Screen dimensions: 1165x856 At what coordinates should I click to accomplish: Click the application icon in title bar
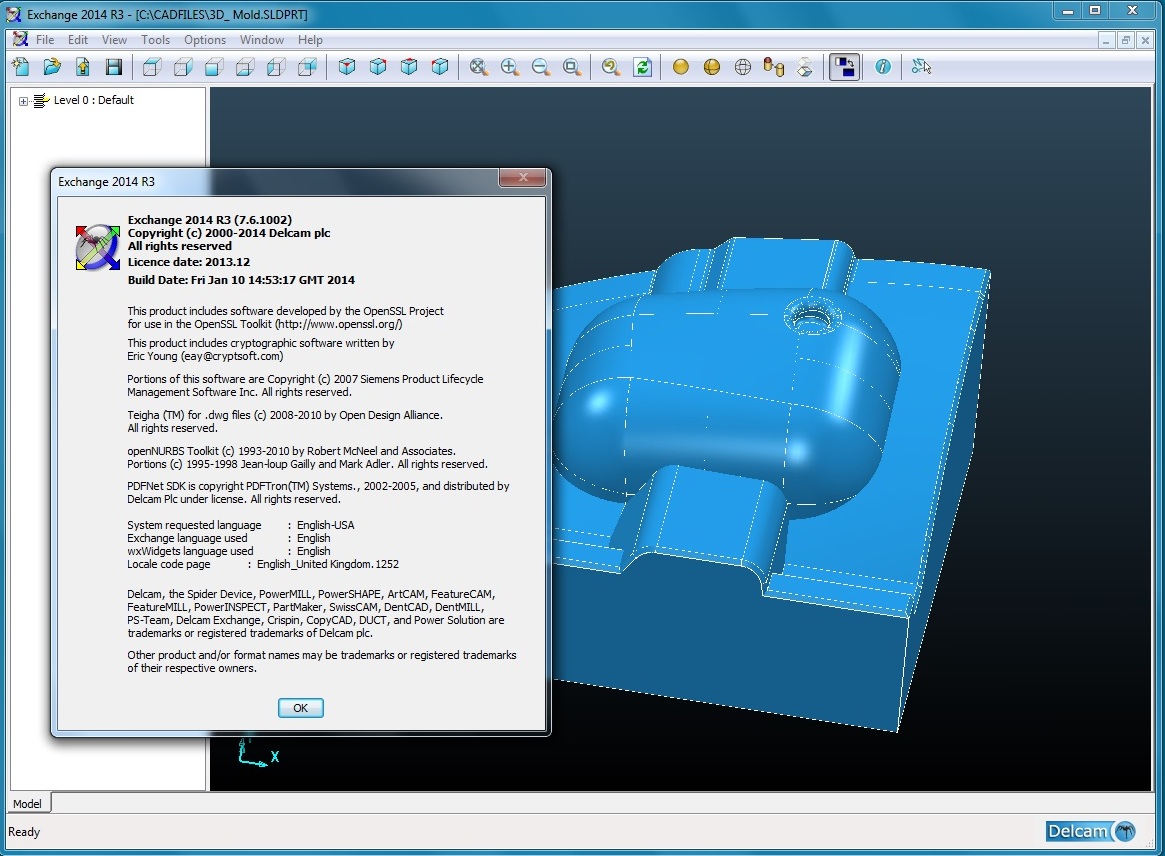click(x=14, y=14)
